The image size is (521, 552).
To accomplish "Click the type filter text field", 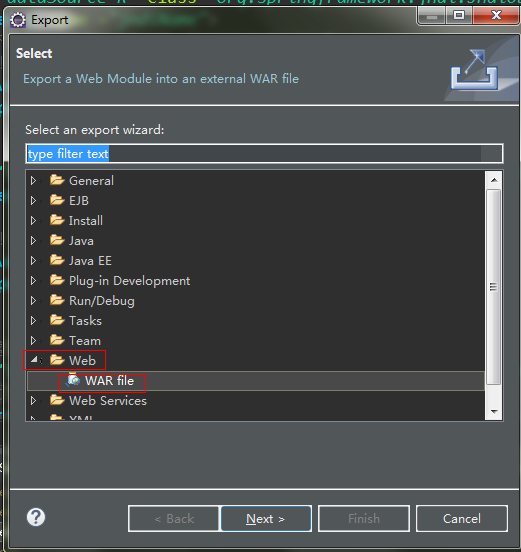I will pyautogui.click(x=264, y=153).
